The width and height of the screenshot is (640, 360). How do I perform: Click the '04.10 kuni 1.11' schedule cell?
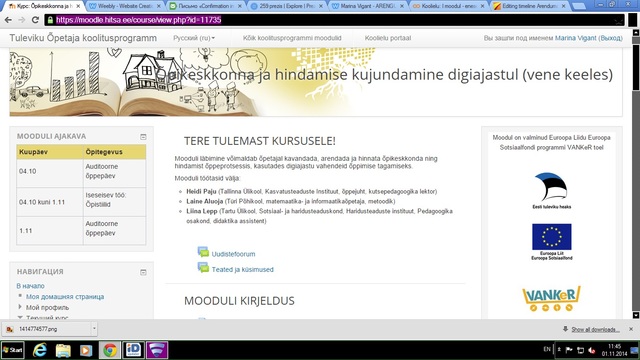(50, 202)
